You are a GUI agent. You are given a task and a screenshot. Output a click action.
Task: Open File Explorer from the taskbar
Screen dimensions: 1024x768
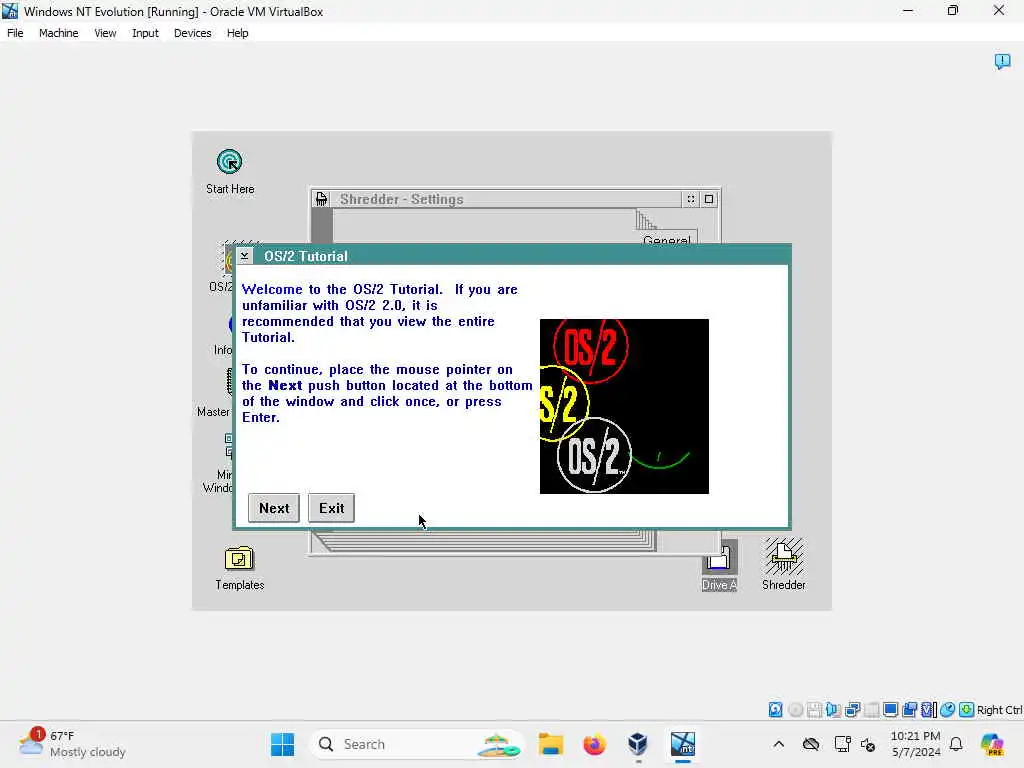coord(551,744)
